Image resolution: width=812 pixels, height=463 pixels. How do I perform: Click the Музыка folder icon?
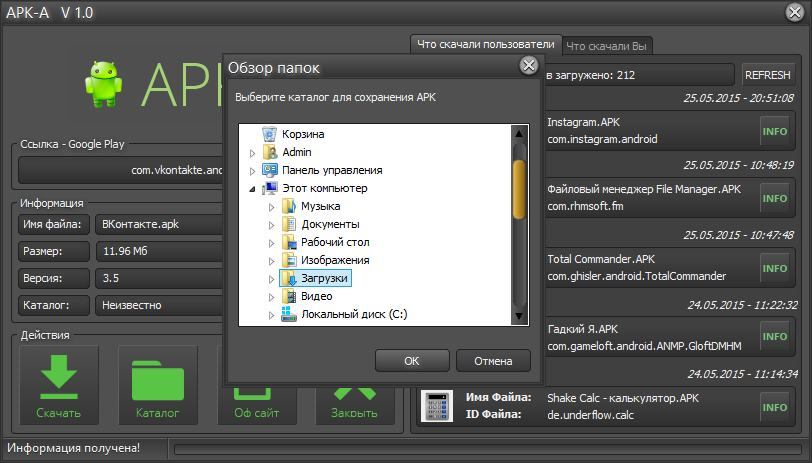(288, 206)
